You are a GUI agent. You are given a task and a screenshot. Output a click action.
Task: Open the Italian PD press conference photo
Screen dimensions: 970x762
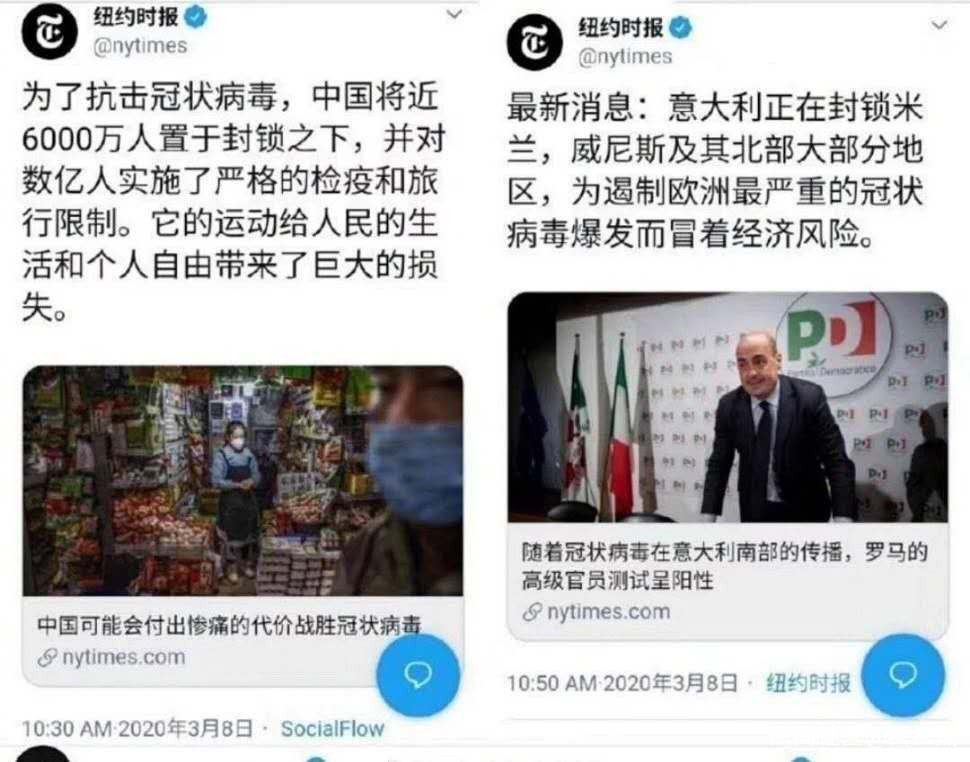(x=728, y=407)
